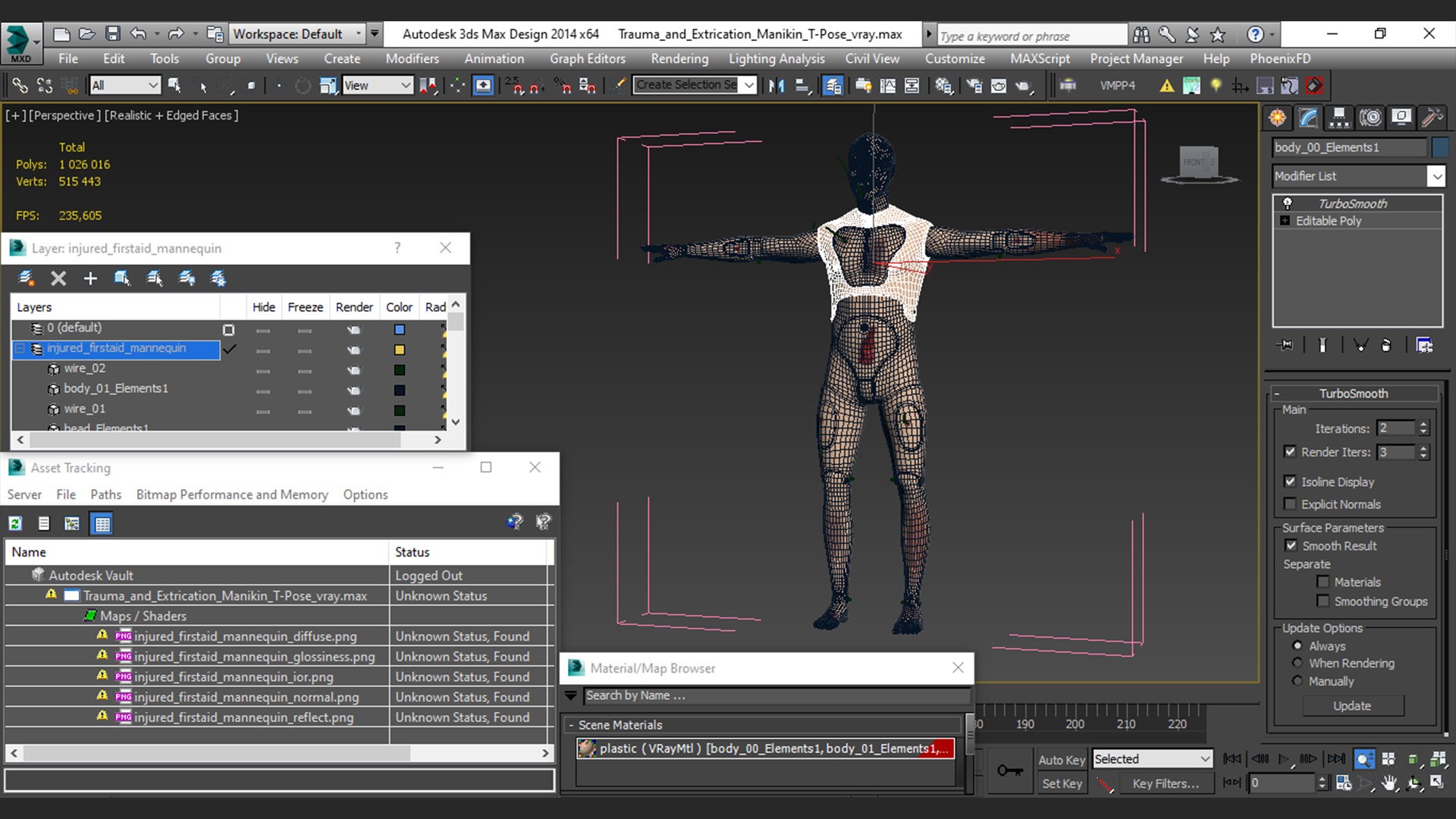Click the Pan View hand icon
1456x819 pixels.
1389,783
